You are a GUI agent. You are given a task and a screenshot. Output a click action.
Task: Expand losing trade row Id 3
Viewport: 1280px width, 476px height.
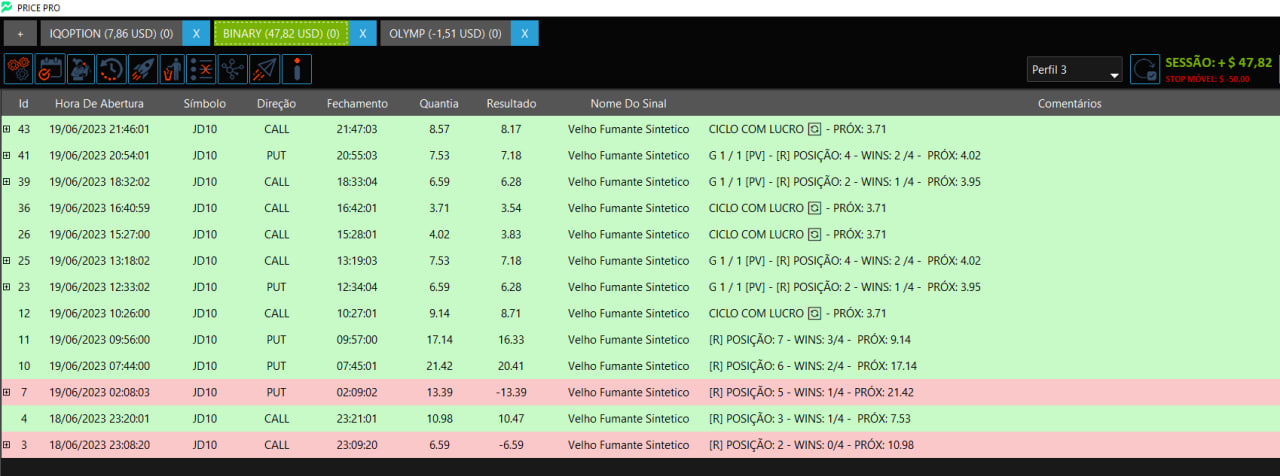point(6,444)
